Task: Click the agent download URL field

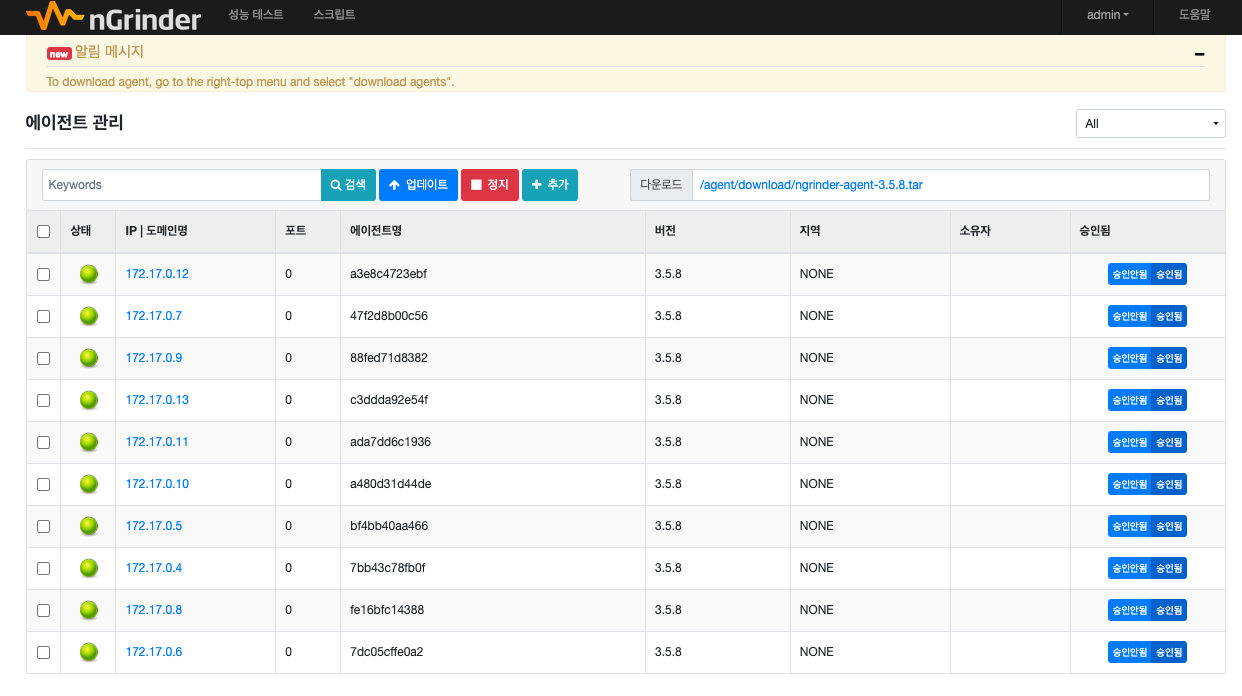Action: tap(950, 185)
